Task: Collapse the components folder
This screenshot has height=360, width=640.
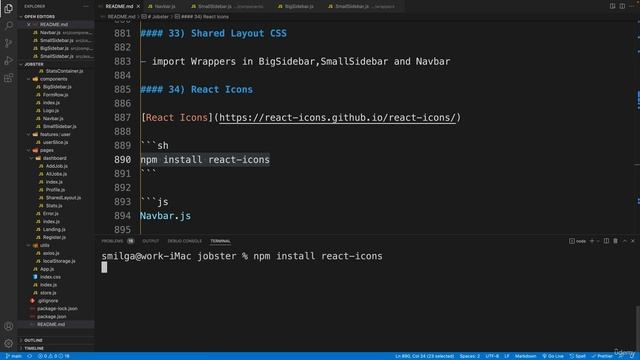Action: point(53,79)
